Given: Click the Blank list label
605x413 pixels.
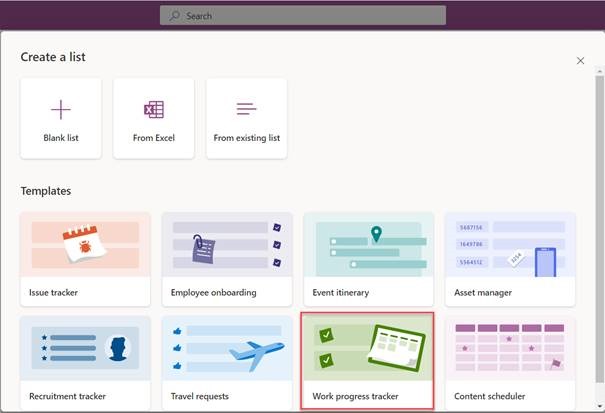Looking at the screenshot, I should pos(61,138).
